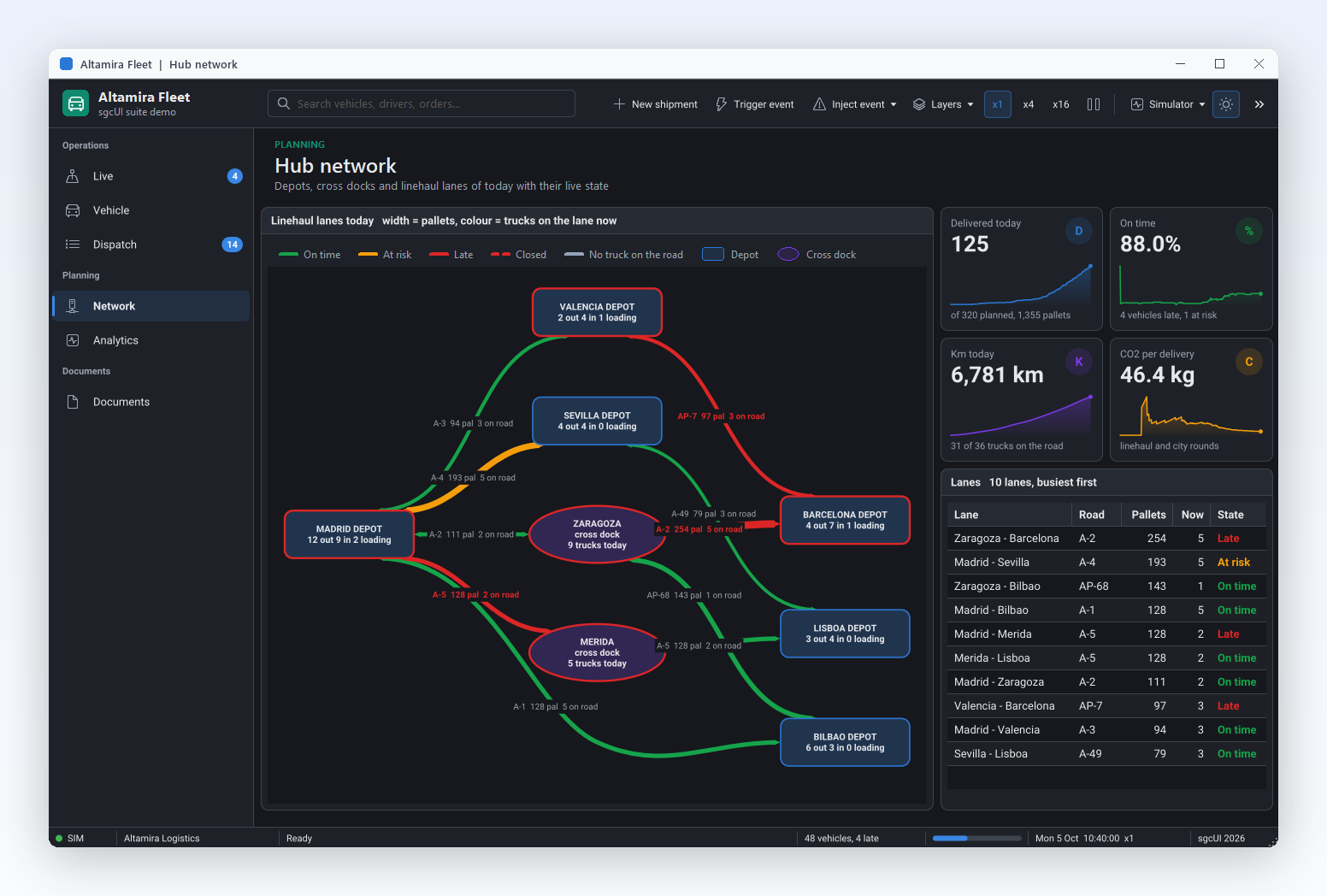
Task: Click the CO2 per delivery C badge
Action: pyautogui.click(x=1249, y=362)
